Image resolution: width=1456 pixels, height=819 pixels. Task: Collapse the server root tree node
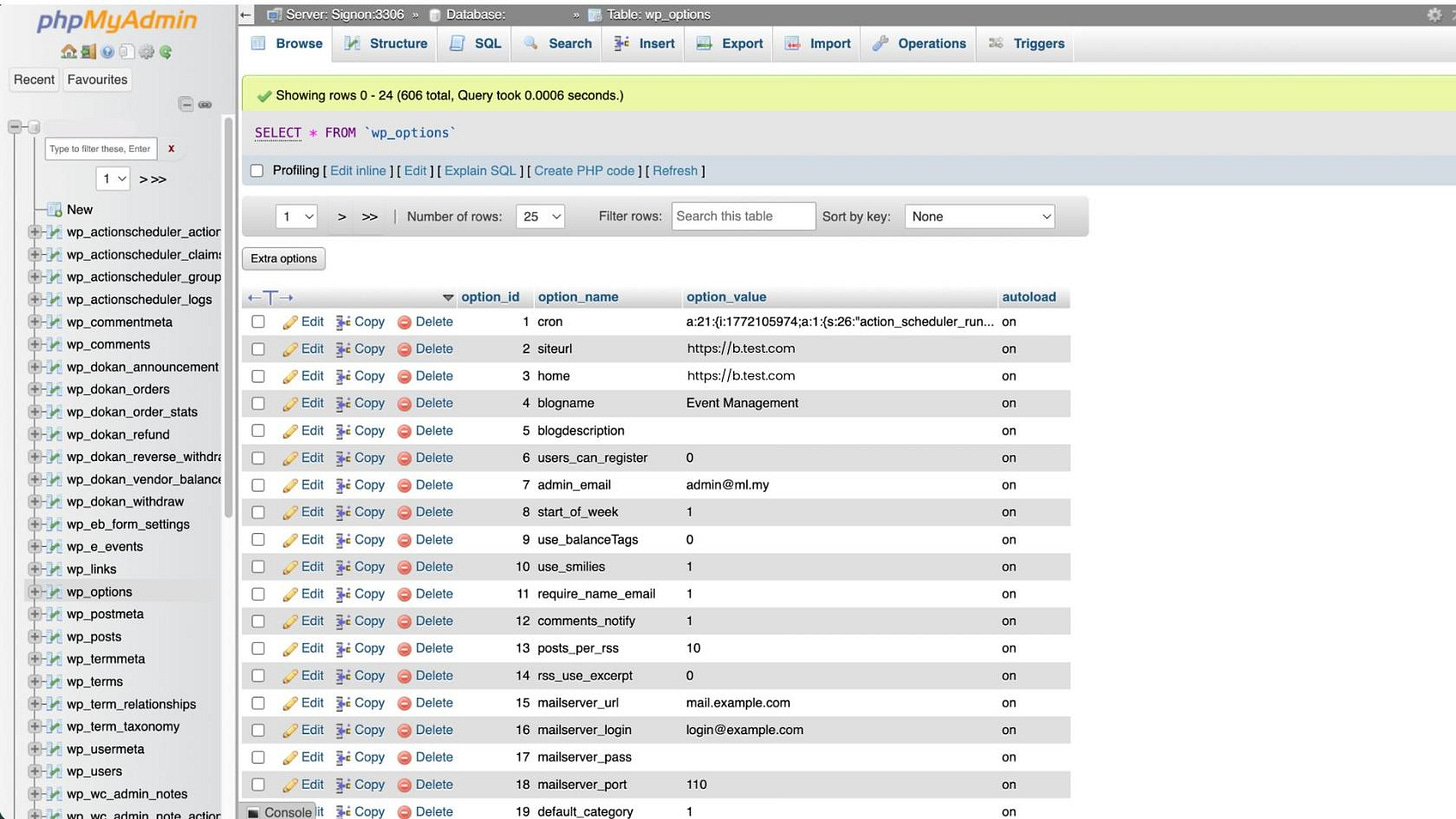point(15,127)
